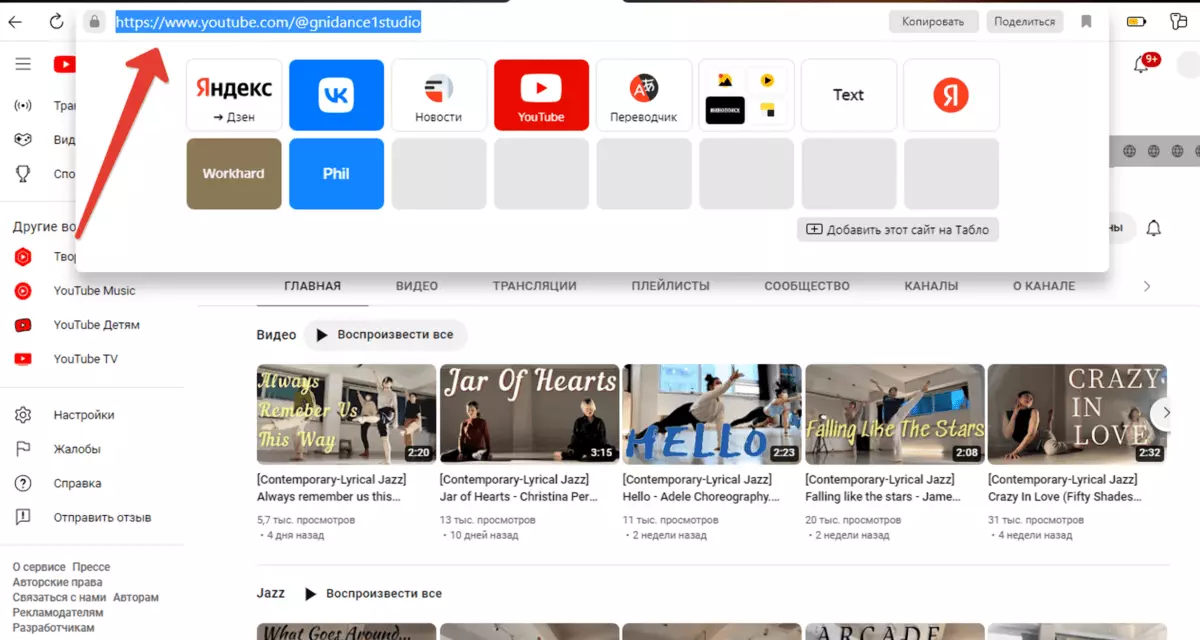
Task: Switch to the ТРАНСЛЯЦИИ tab
Action: 534,286
